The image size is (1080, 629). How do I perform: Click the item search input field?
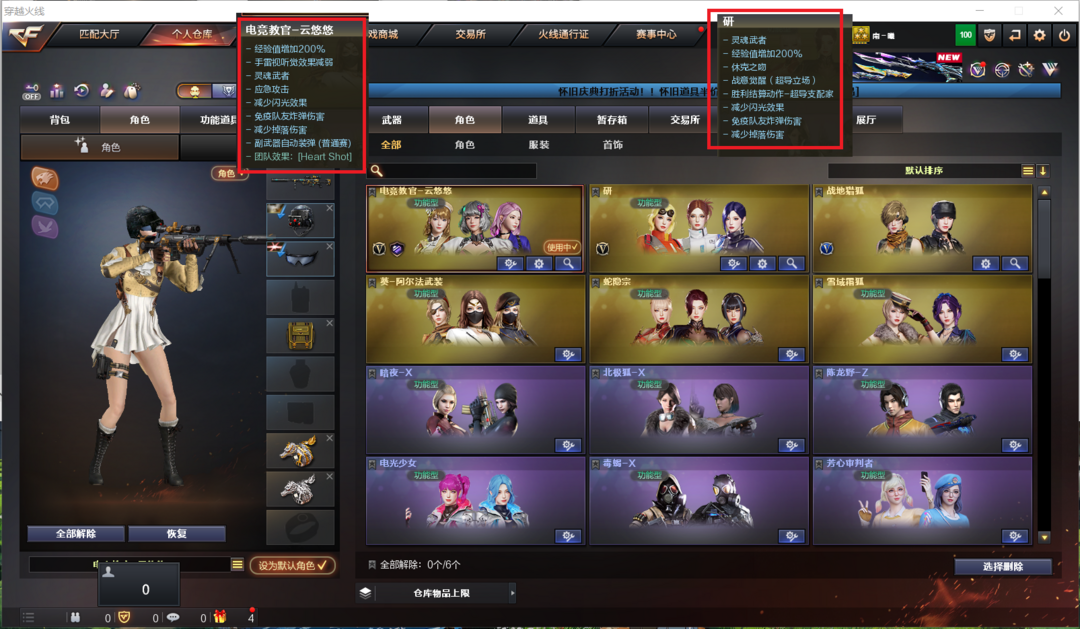pos(453,170)
